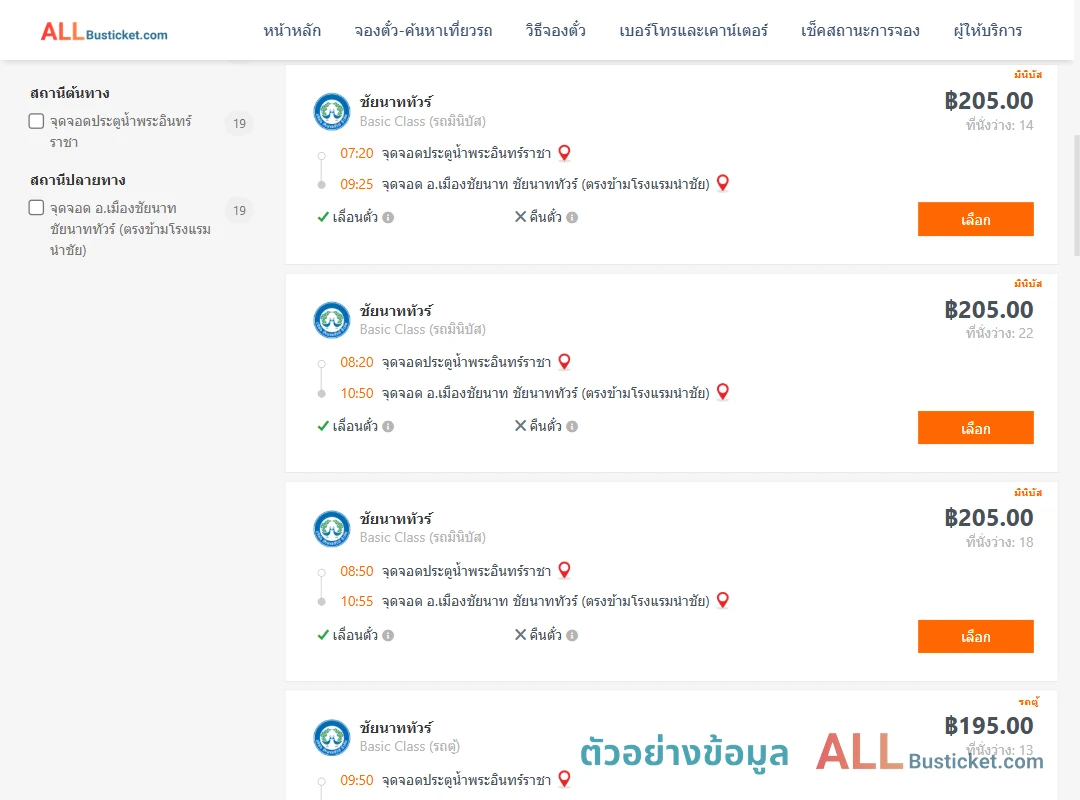Tick the จุดจอดประตูน้ำพระอินทร์ราชา origin checkbox
This screenshot has width=1080, height=800.
point(37,121)
